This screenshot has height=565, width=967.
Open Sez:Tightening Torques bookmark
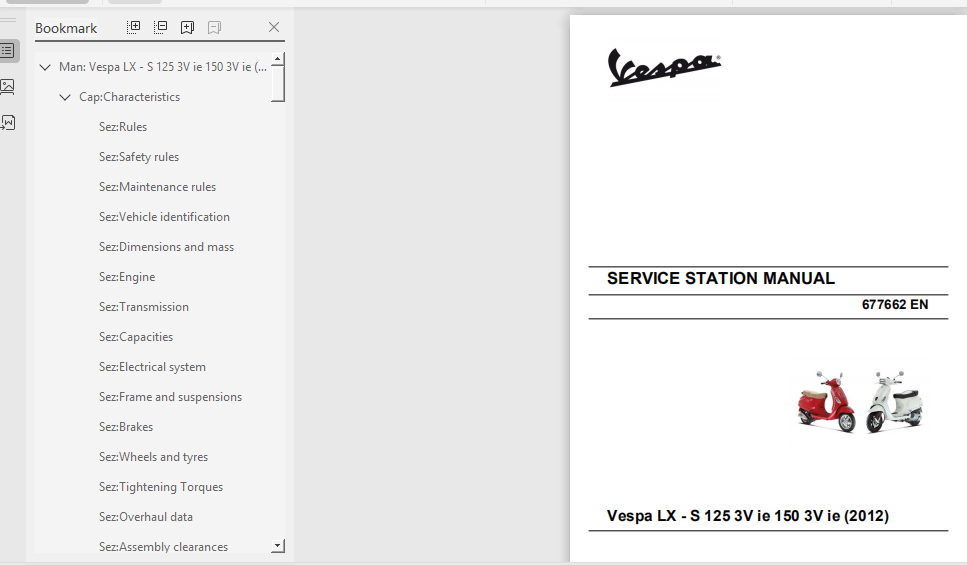pos(161,487)
